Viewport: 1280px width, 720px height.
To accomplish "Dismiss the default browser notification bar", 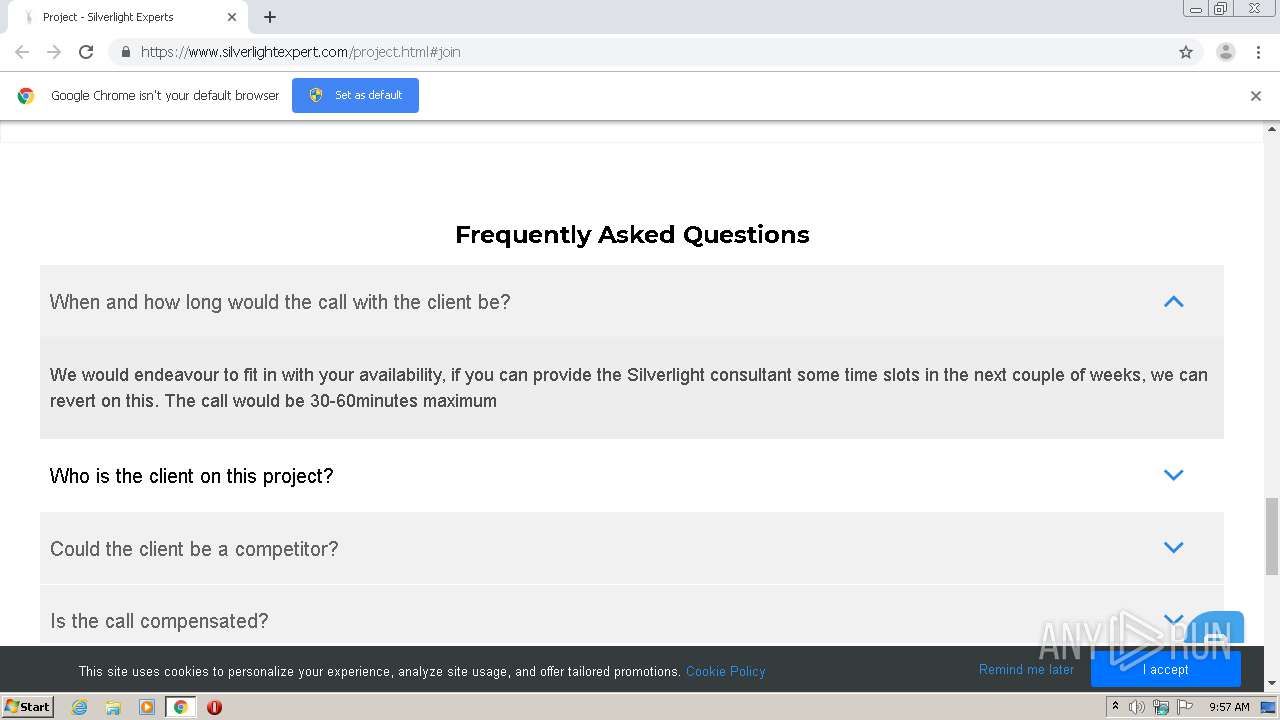I will 1255,96.
